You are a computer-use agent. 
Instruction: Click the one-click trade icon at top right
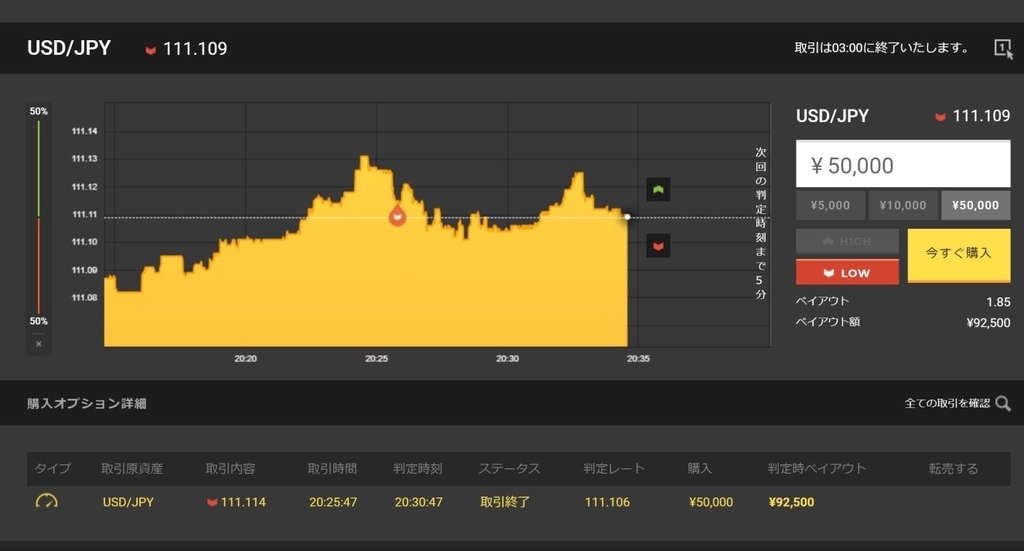[x=1003, y=48]
